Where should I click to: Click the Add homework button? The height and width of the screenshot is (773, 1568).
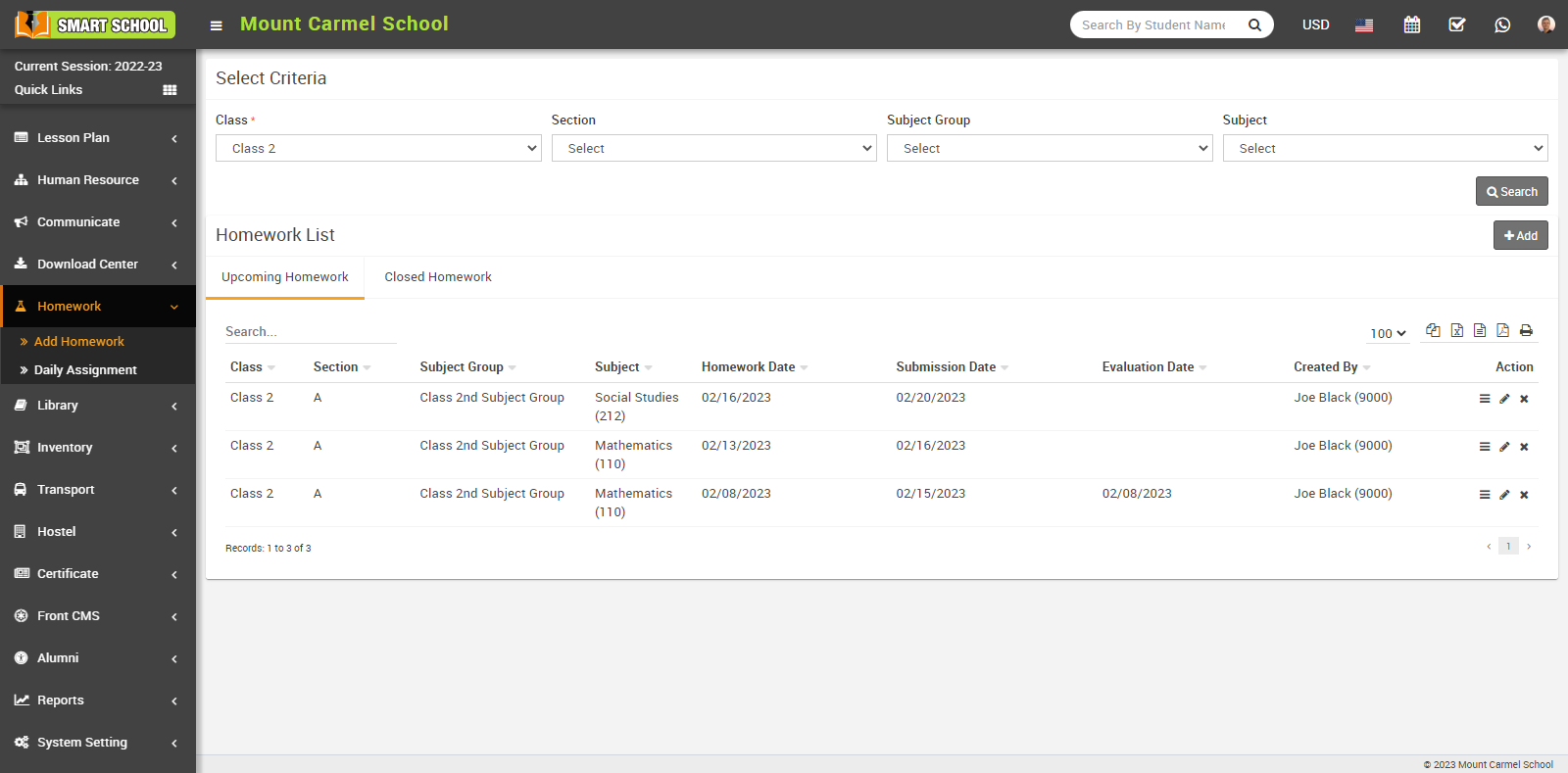coord(1520,236)
